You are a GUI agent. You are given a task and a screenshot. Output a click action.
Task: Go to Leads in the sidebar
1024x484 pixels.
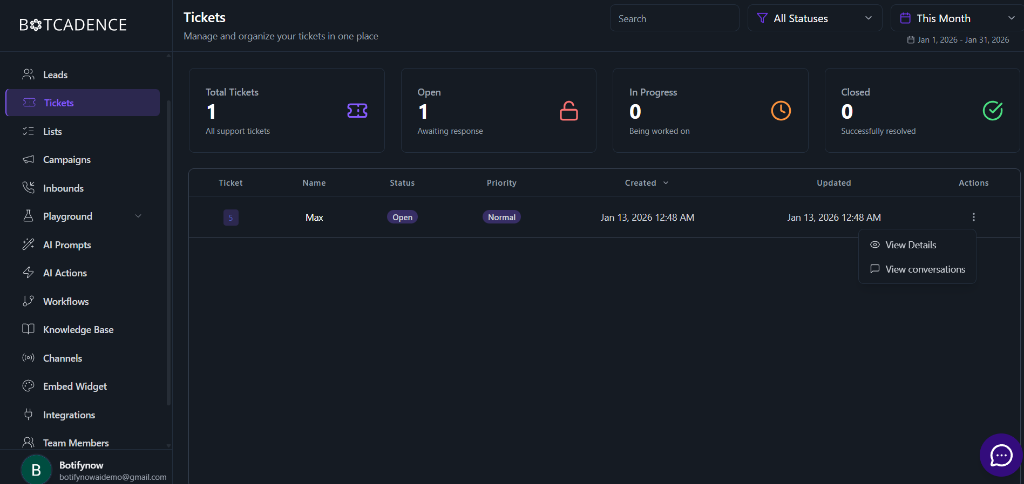click(82, 74)
